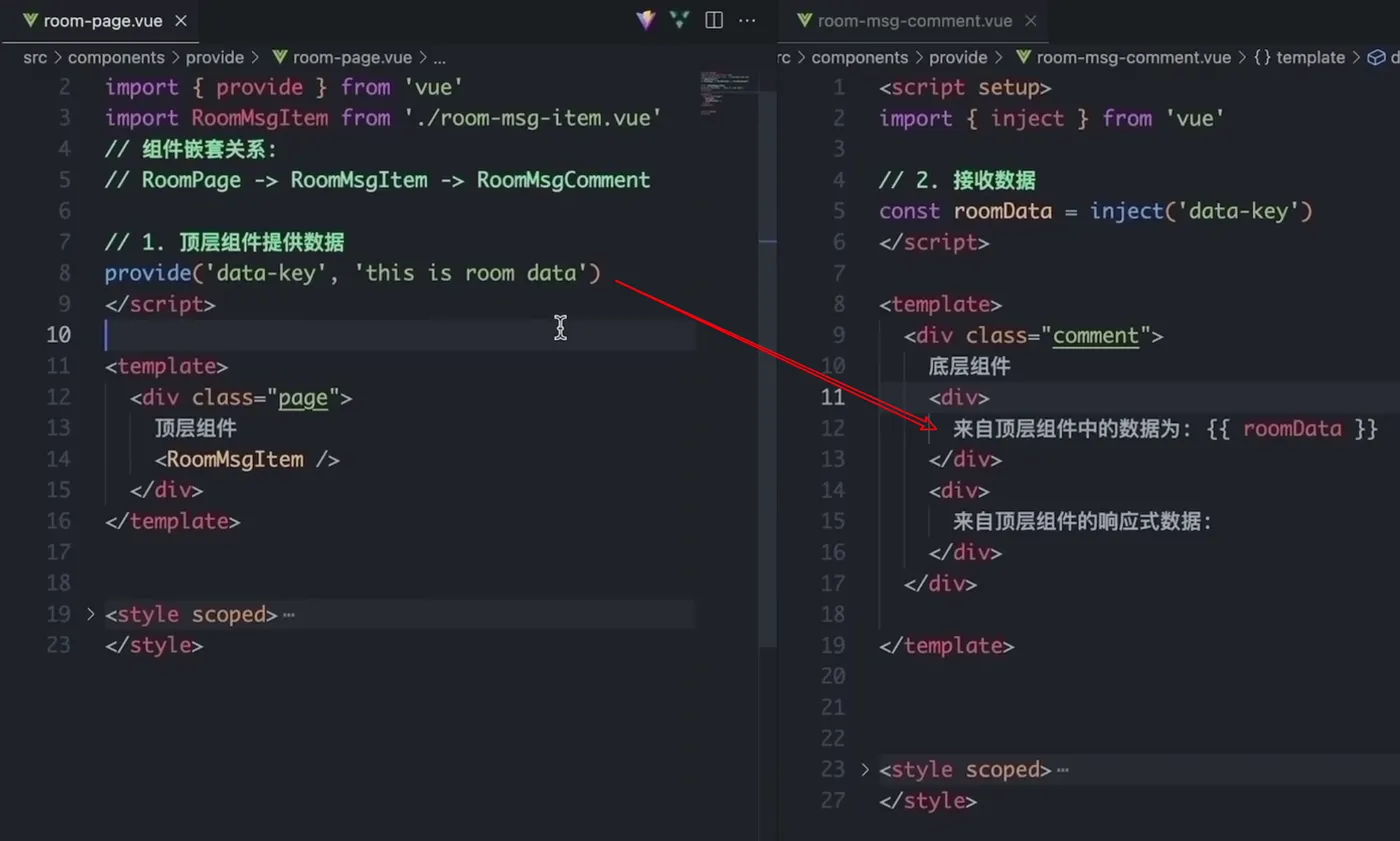
Task: Open the template breadcrumb in the right editor
Action: point(1311,58)
